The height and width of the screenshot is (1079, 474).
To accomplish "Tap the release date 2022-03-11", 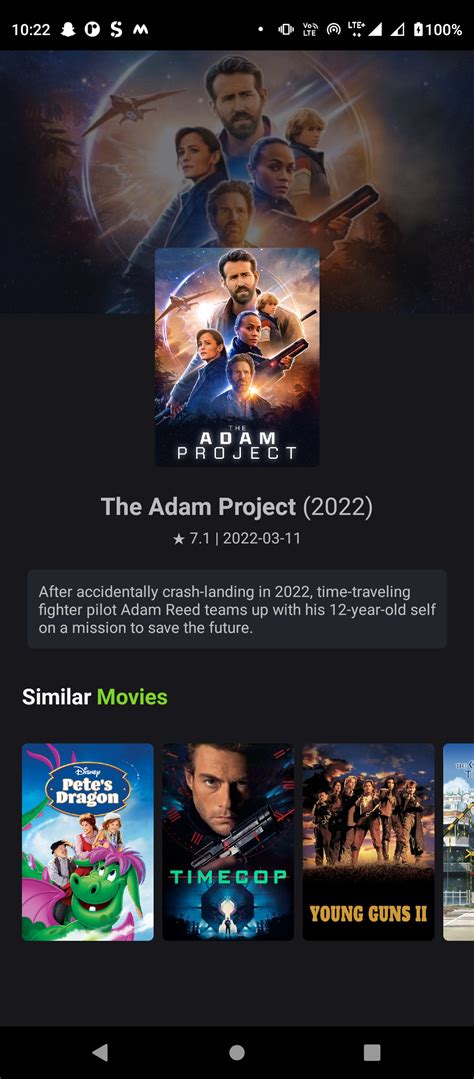I will (262, 539).
